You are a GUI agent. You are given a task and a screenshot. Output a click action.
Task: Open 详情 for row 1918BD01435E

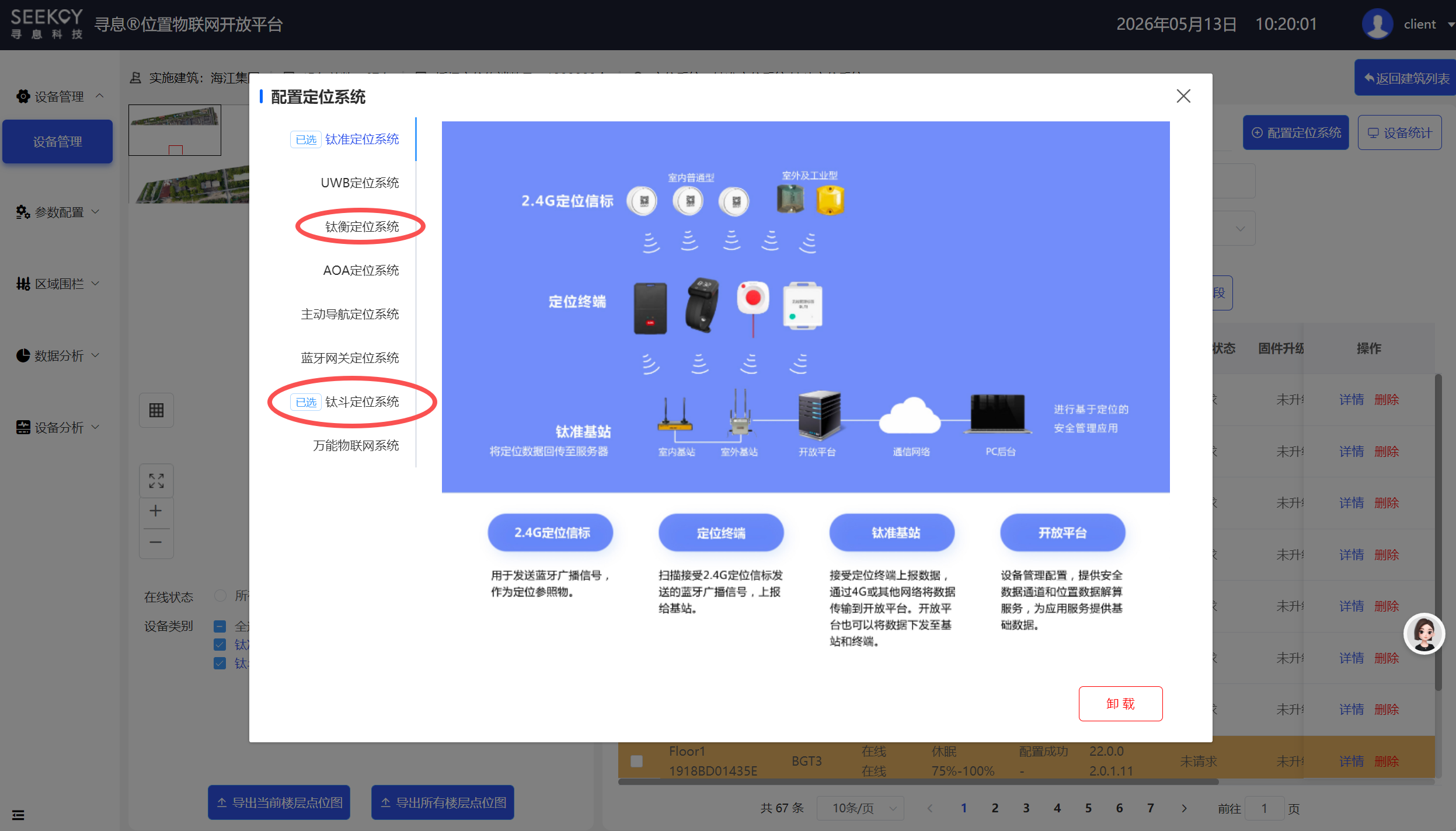coord(1351,762)
